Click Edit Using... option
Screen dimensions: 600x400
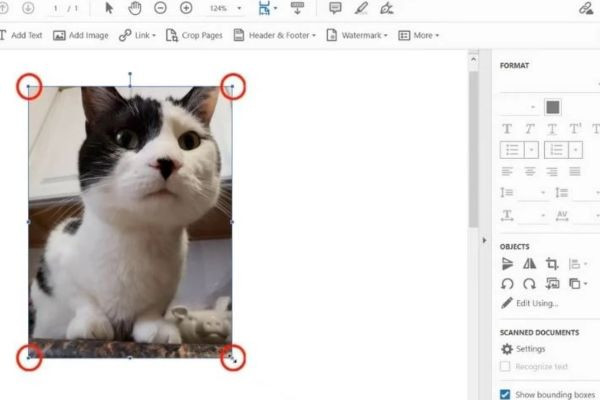coord(529,303)
